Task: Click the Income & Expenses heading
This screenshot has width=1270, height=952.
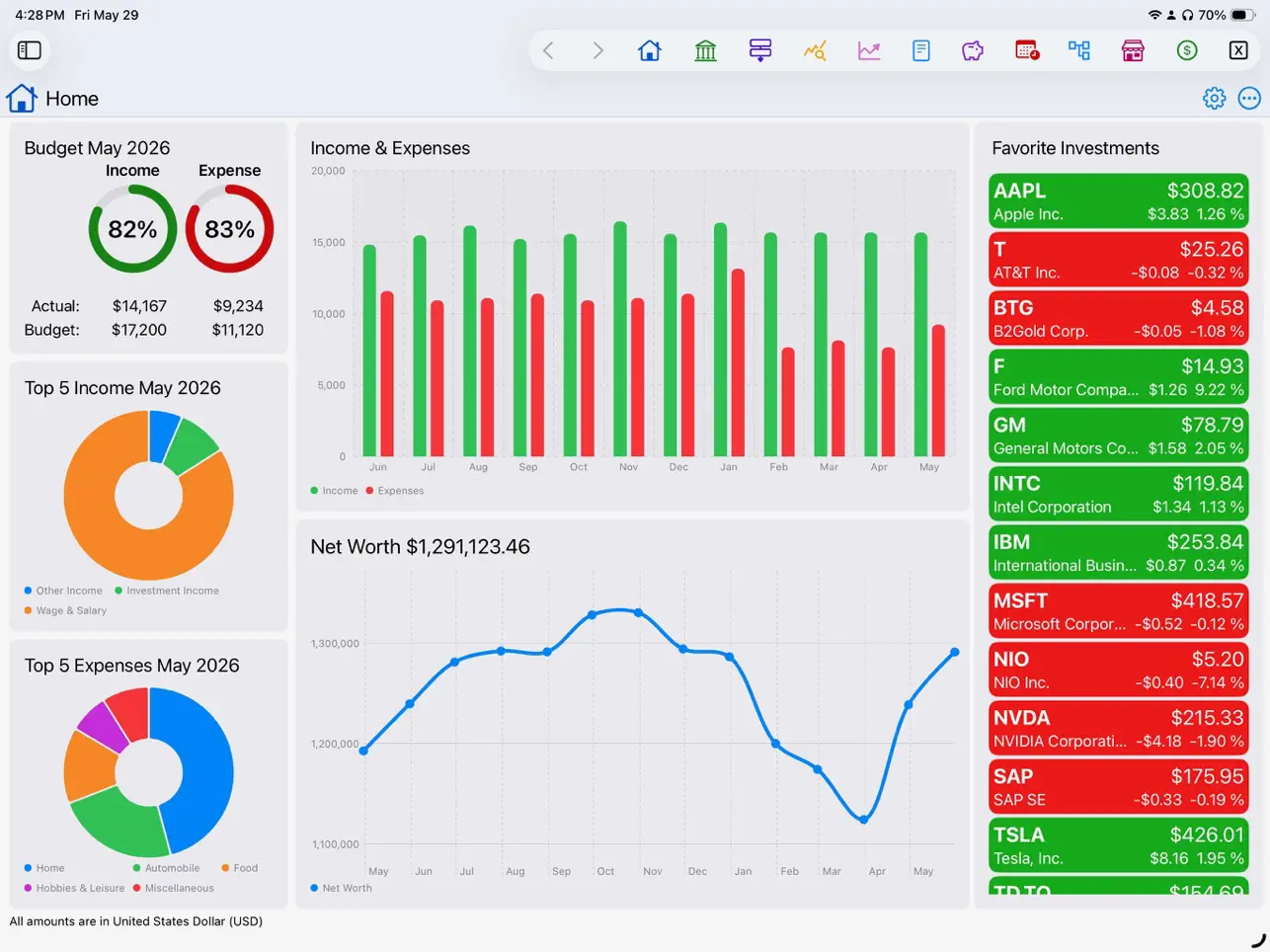Action: pyautogui.click(x=390, y=148)
